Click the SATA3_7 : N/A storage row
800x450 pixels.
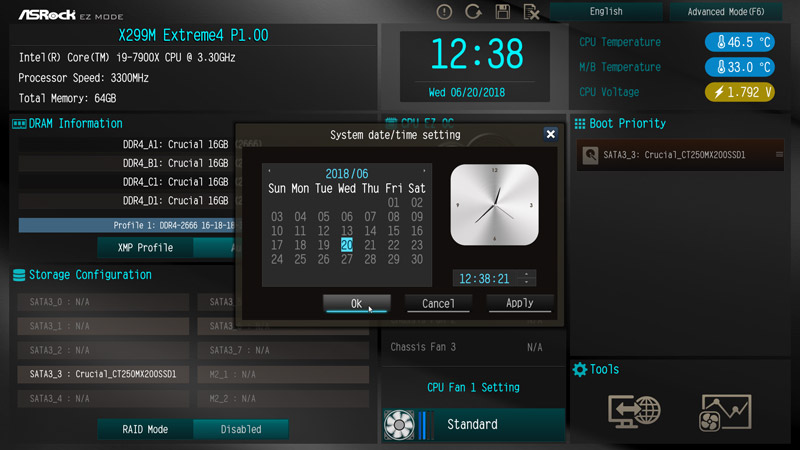pos(283,350)
